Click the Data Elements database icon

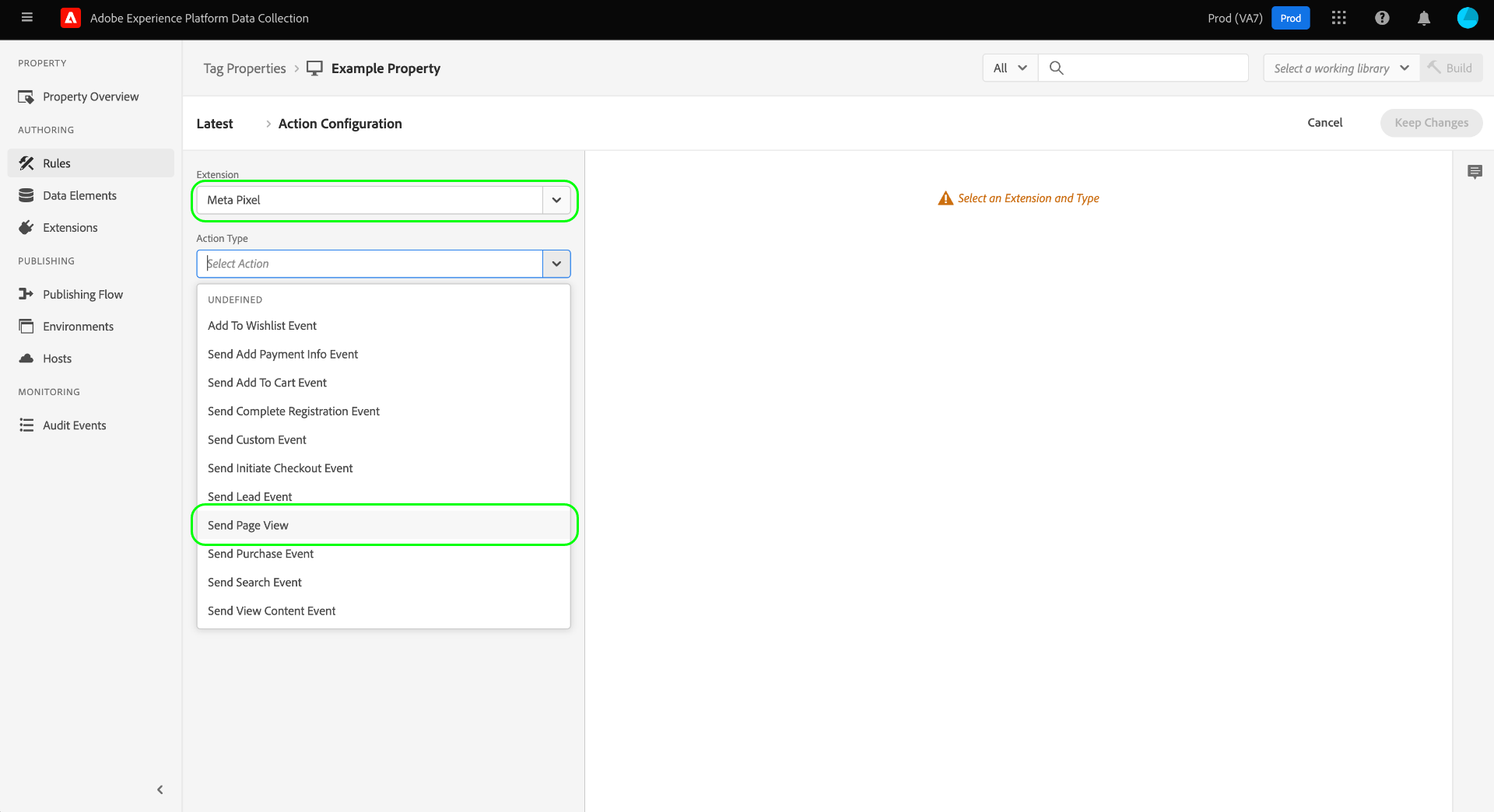(26, 195)
